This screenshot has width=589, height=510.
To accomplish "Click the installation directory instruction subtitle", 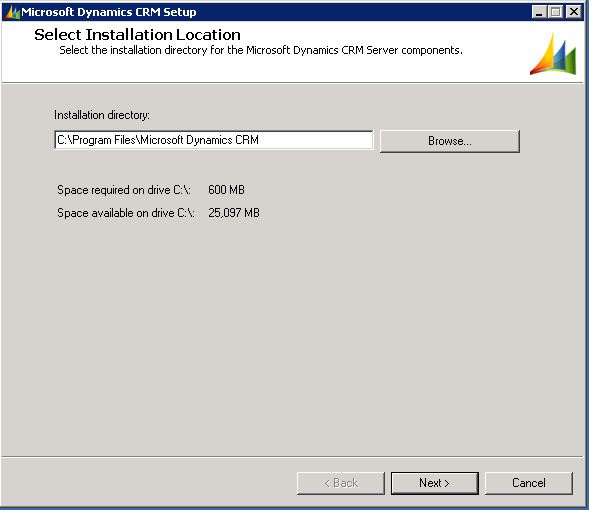I will click(261, 50).
